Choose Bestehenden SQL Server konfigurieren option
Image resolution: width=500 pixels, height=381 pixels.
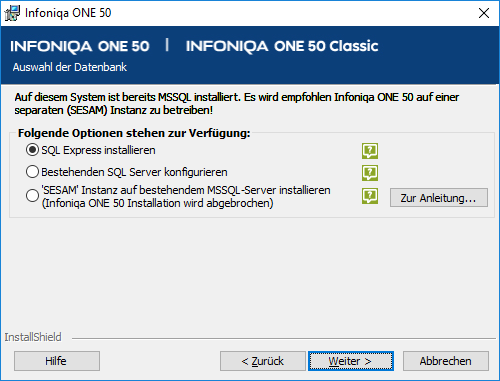32,172
